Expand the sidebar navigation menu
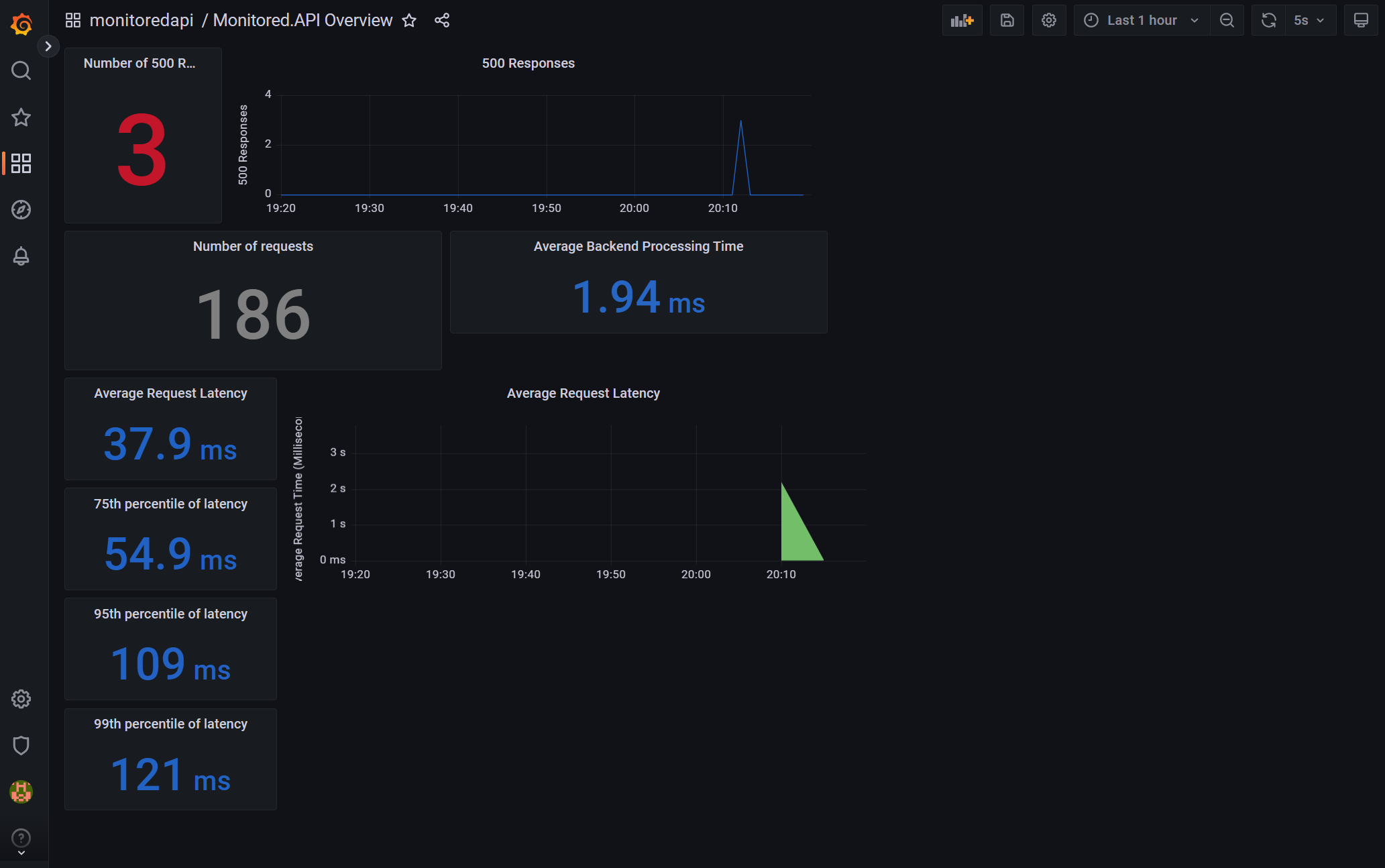Image resolution: width=1385 pixels, height=868 pixels. pyautogui.click(x=48, y=46)
